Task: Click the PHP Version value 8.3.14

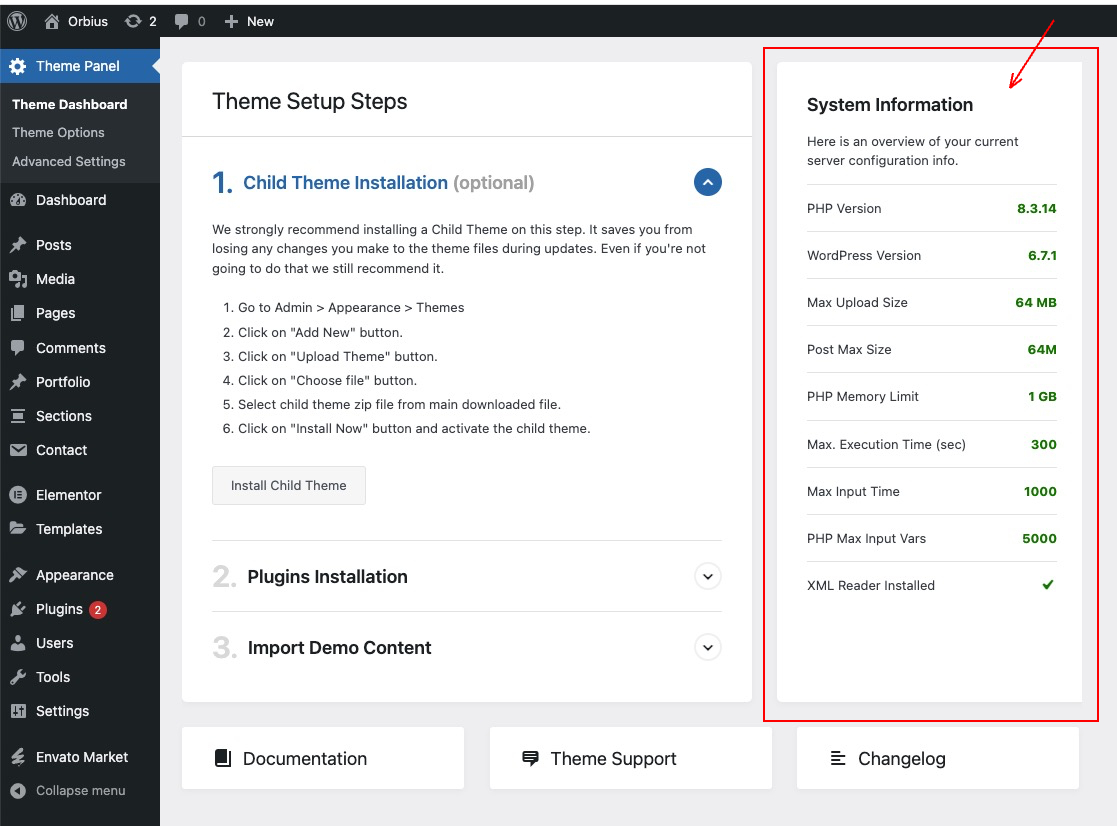Action: 1037,209
